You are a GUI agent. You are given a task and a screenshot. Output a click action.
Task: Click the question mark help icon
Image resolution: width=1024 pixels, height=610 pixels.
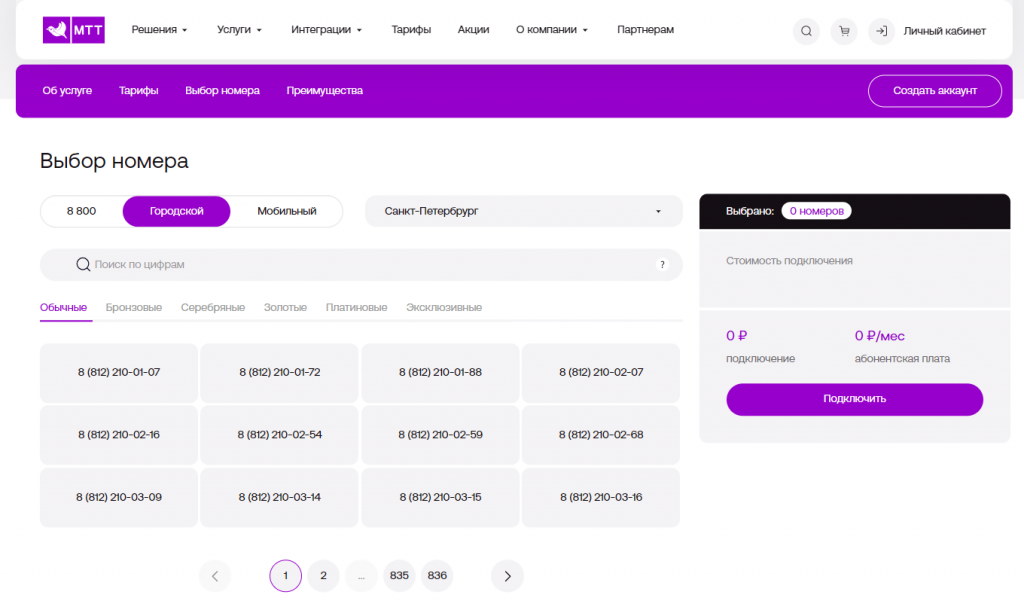661,265
